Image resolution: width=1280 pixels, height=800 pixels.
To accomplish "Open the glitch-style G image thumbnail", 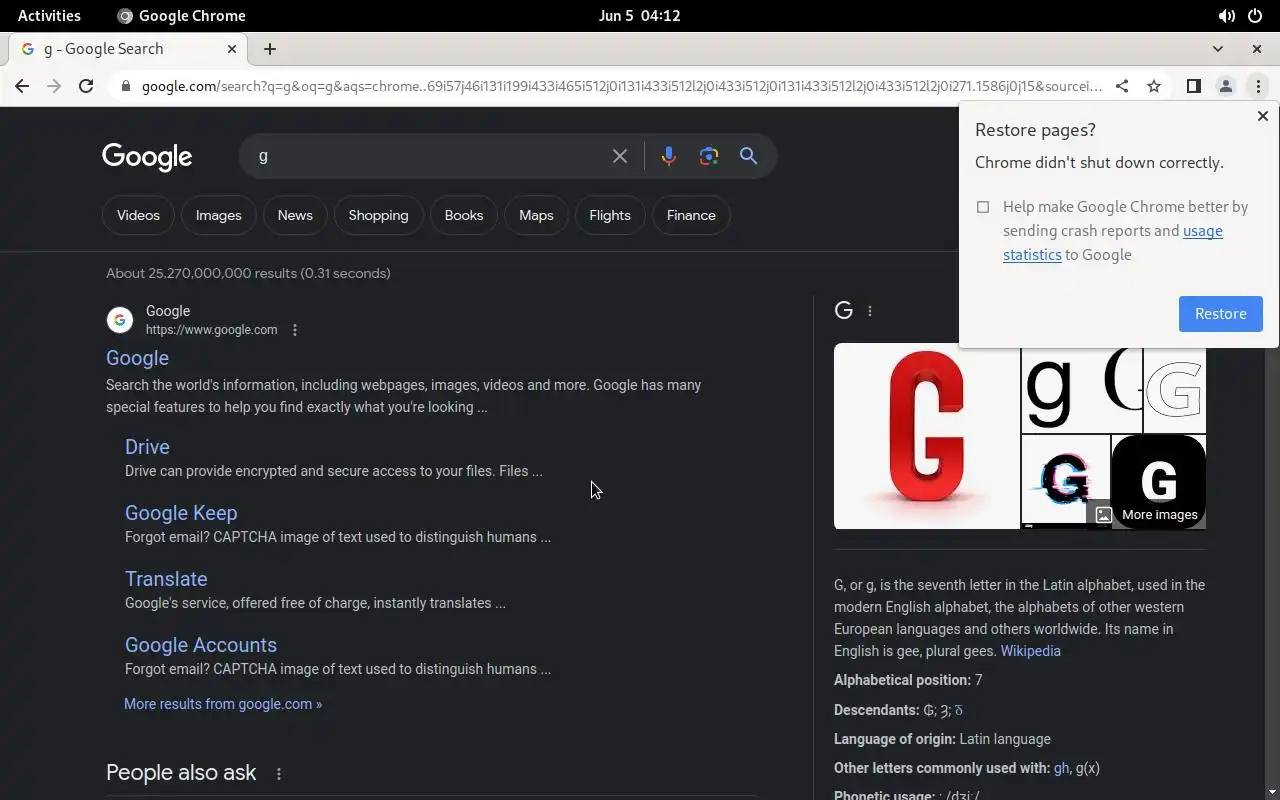I will tap(1065, 481).
